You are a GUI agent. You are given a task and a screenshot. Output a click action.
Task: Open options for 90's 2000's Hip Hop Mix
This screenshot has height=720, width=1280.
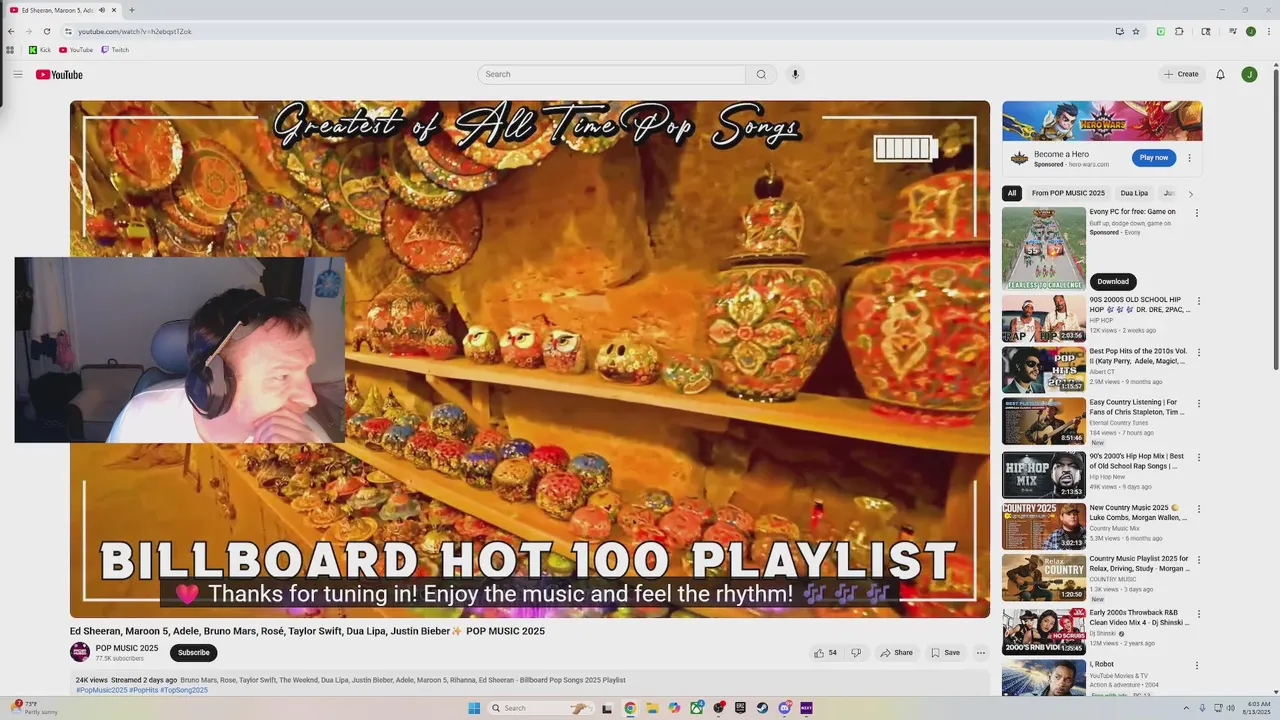1199,457
